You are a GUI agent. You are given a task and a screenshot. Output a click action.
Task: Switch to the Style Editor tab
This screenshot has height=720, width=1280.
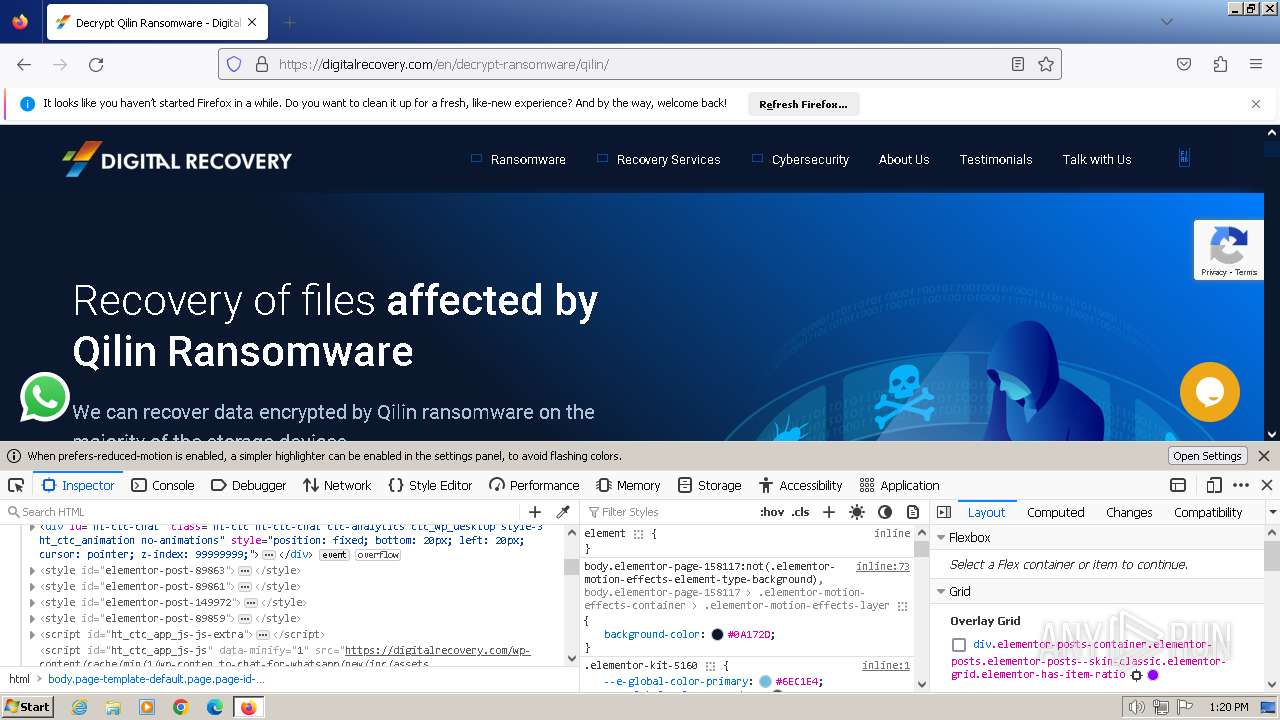tap(430, 485)
